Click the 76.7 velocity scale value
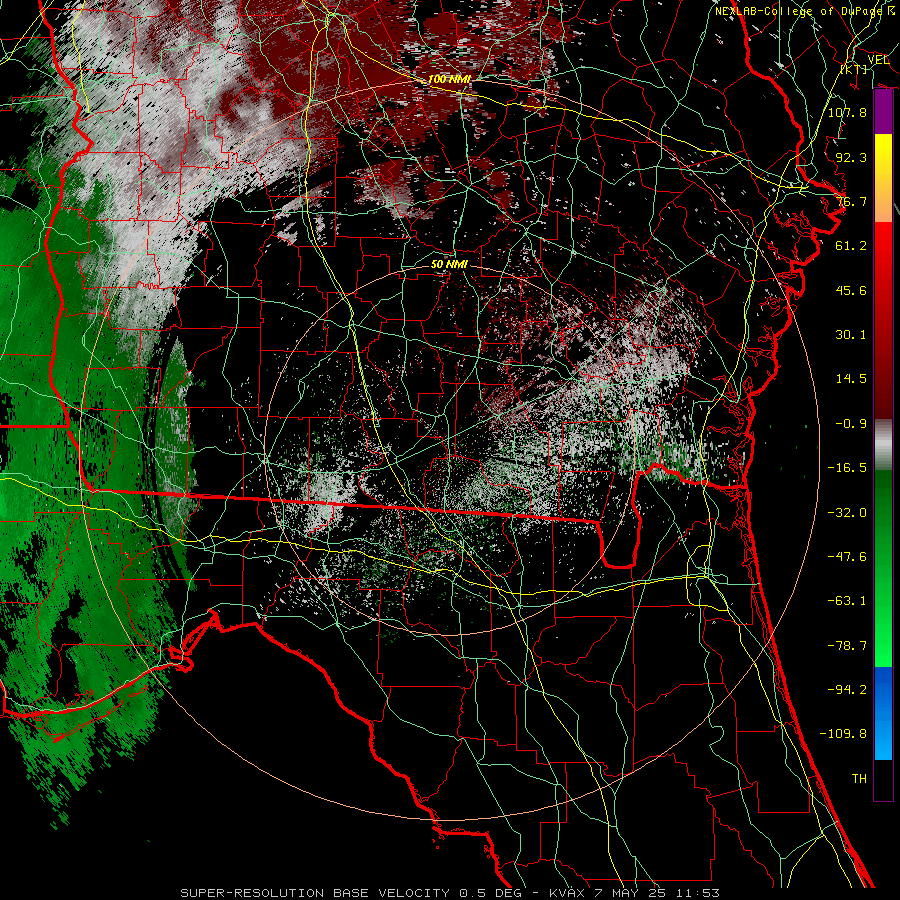This screenshot has width=900, height=900. pyautogui.click(x=851, y=201)
